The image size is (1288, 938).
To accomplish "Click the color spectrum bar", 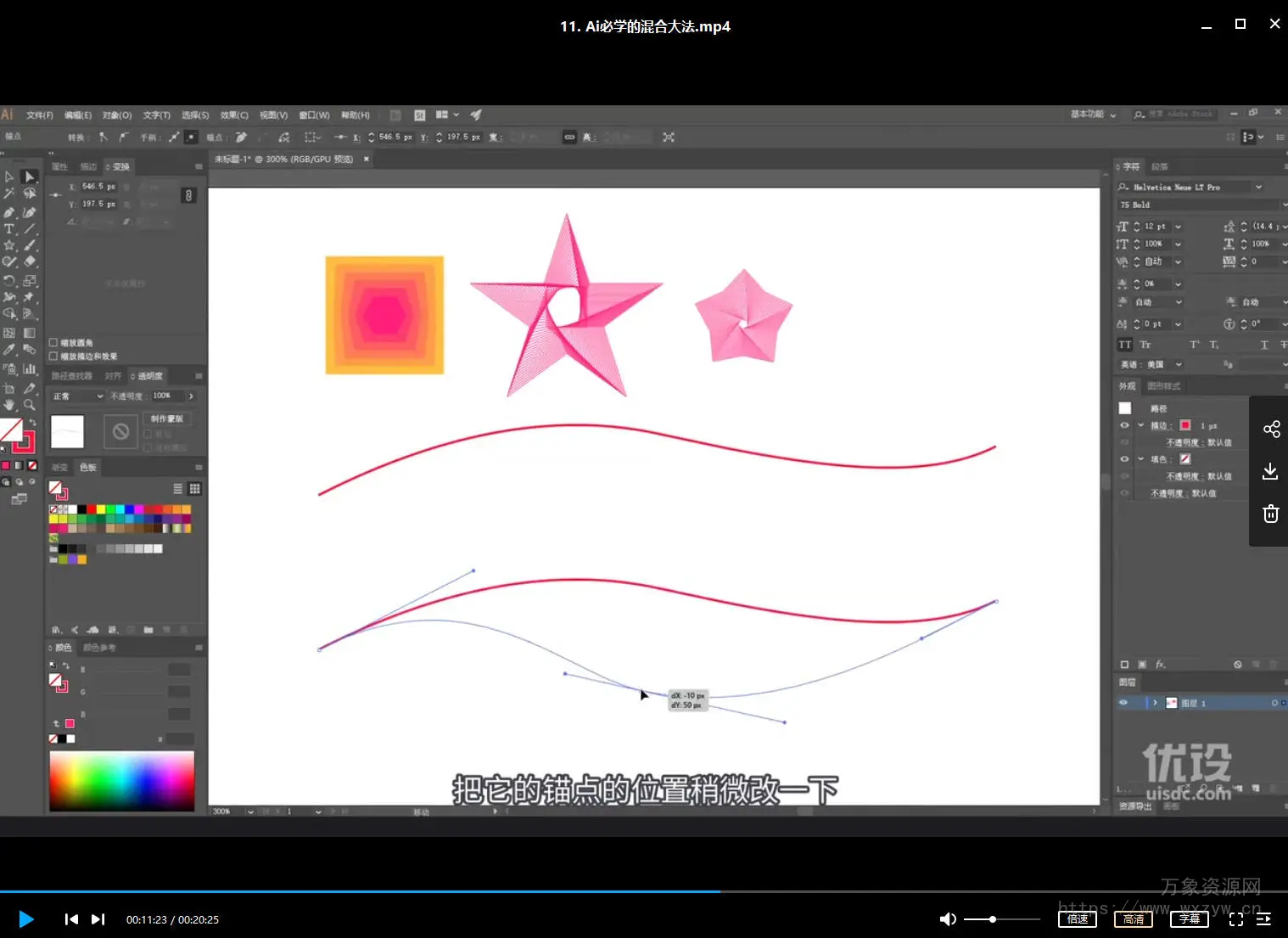I will 121,780.
